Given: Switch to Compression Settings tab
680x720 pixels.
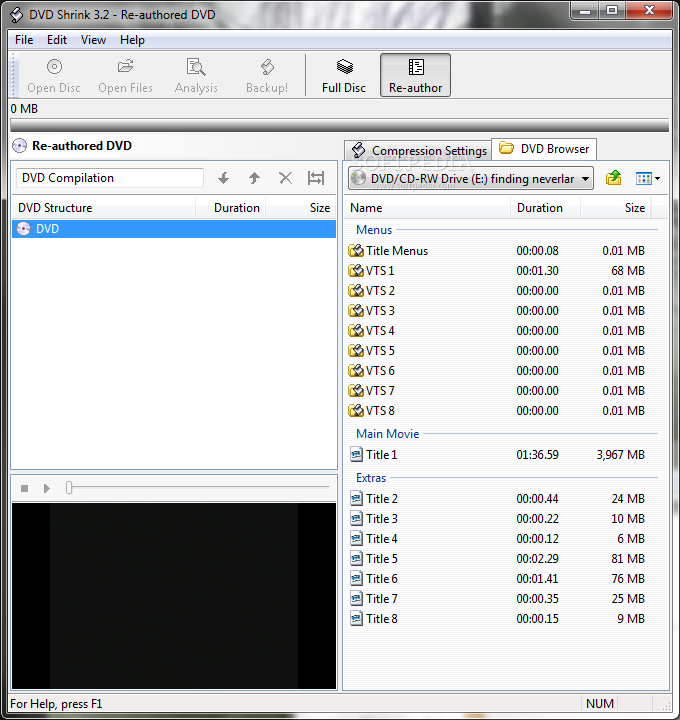Looking at the screenshot, I should 418,151.
